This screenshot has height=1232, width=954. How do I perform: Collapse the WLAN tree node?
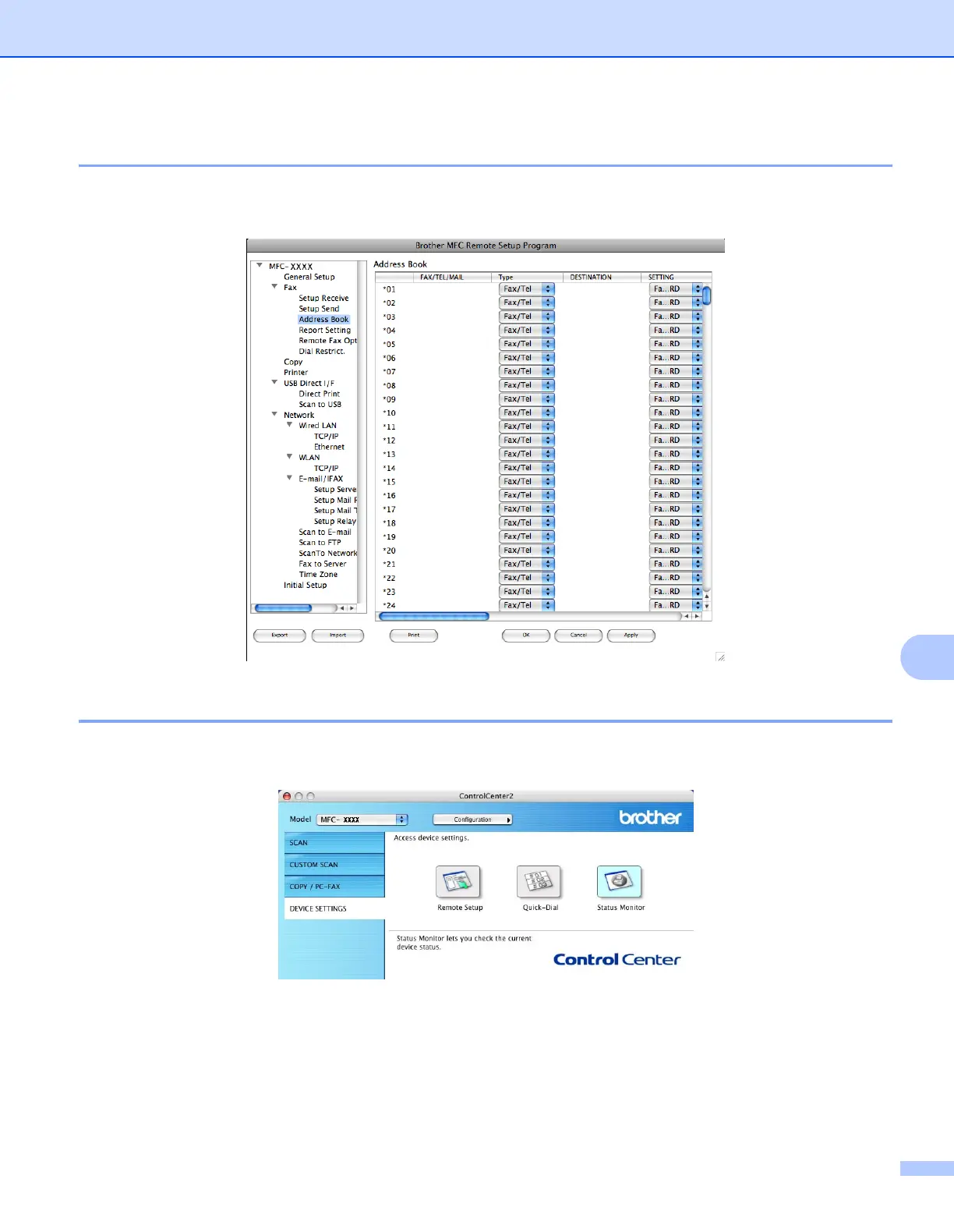click(x=290, y=457)
